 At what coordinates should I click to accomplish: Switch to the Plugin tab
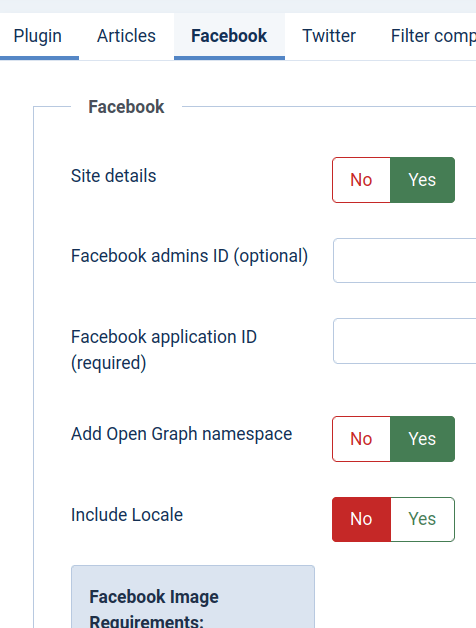(x=38, y=36)
